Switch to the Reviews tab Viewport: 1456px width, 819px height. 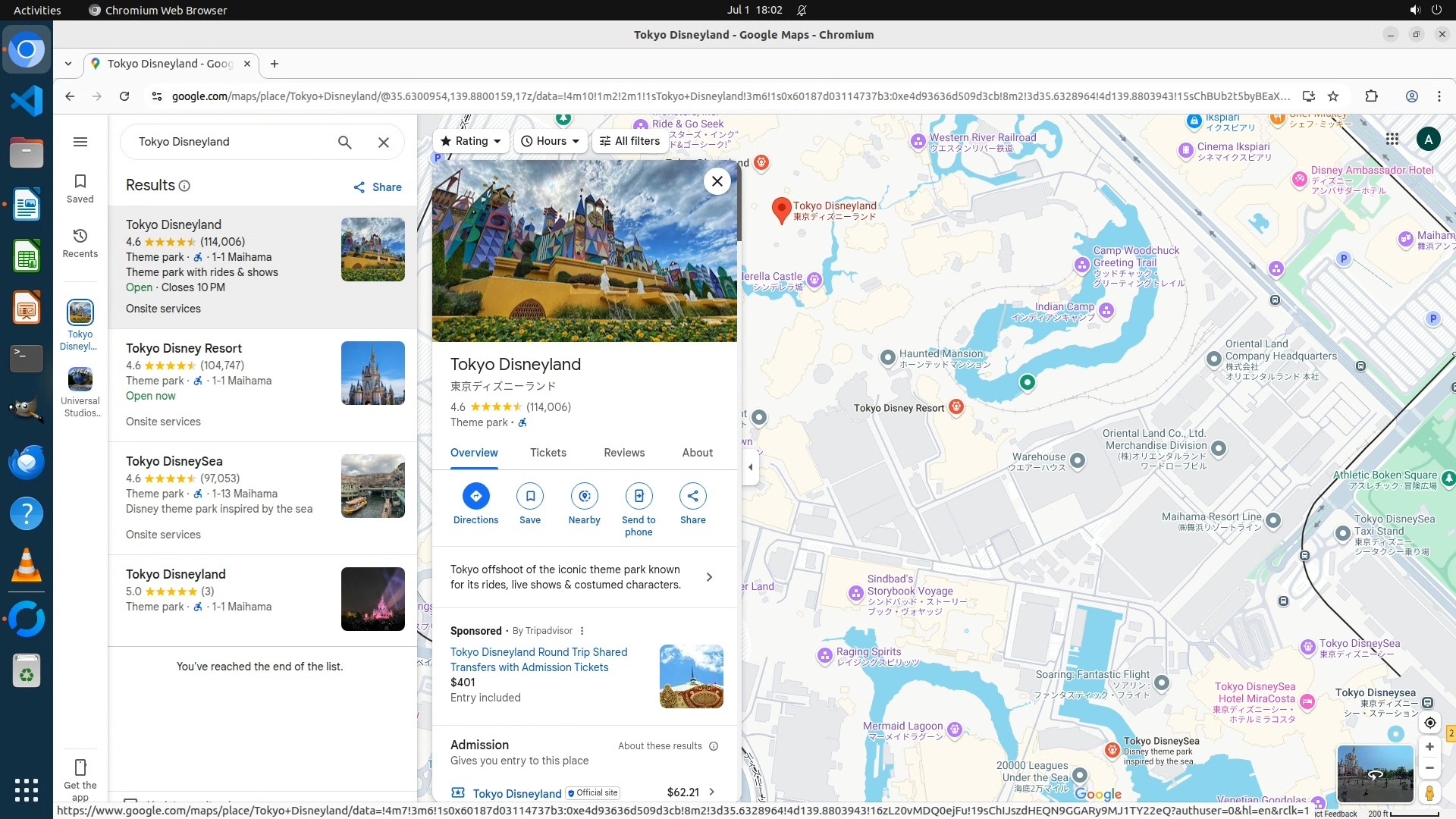pyautogui.click(x=623, y=453)
